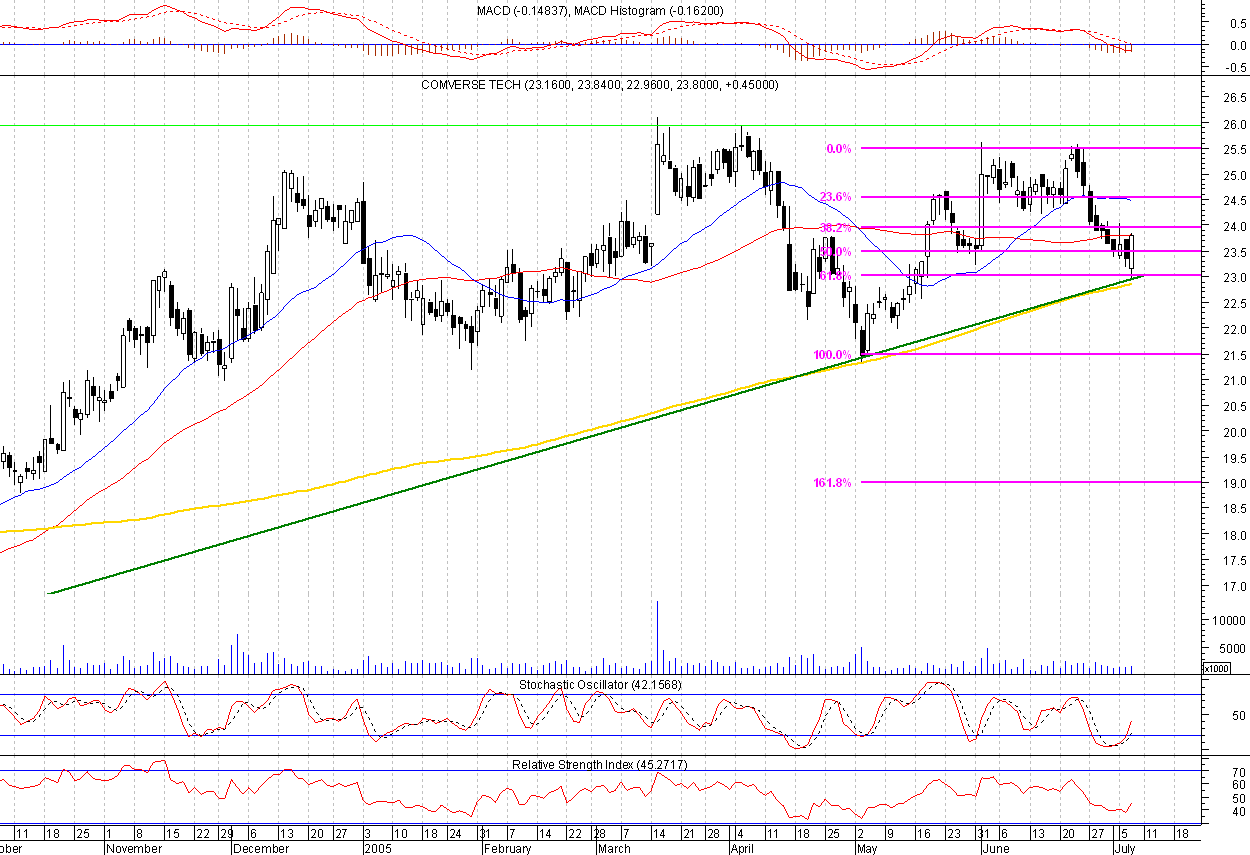Select the 100.0% Fibonacci retracement label
The height and width of the screenshot is (855, 1250).
tap(832, 354)
